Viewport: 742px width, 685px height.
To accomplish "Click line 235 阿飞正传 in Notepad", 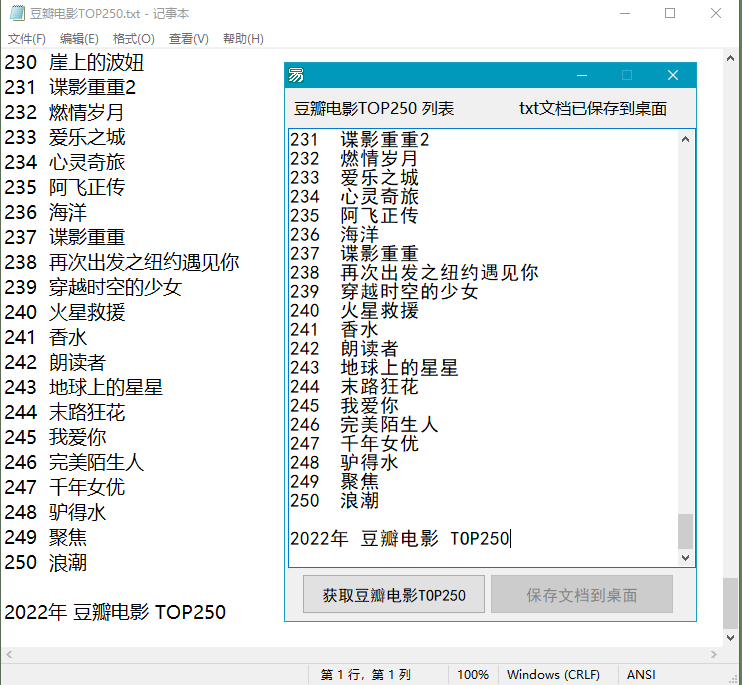I will coord(64,188).
